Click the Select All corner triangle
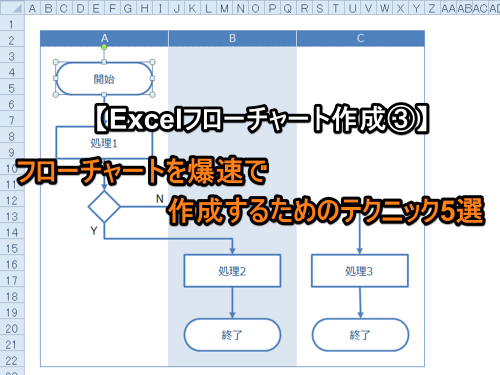This screenshot has width=500, height=375. click(x=12, y=7)
